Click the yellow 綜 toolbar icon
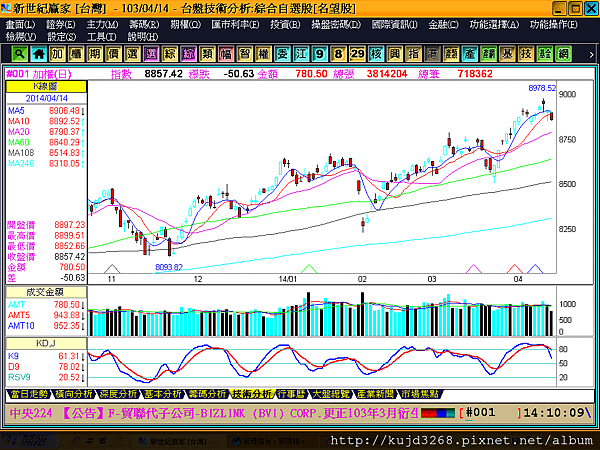600x450 pixels. point(170,54)
